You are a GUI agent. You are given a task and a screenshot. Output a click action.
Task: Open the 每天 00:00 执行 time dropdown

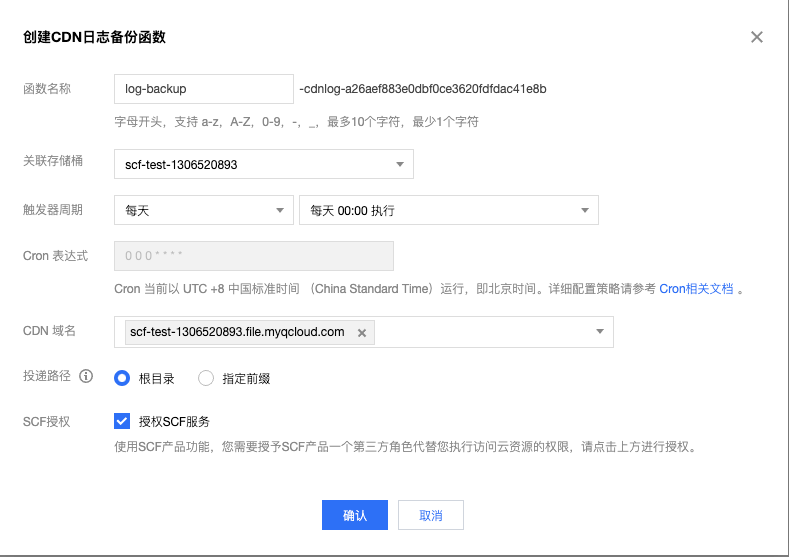click(449, 210)
